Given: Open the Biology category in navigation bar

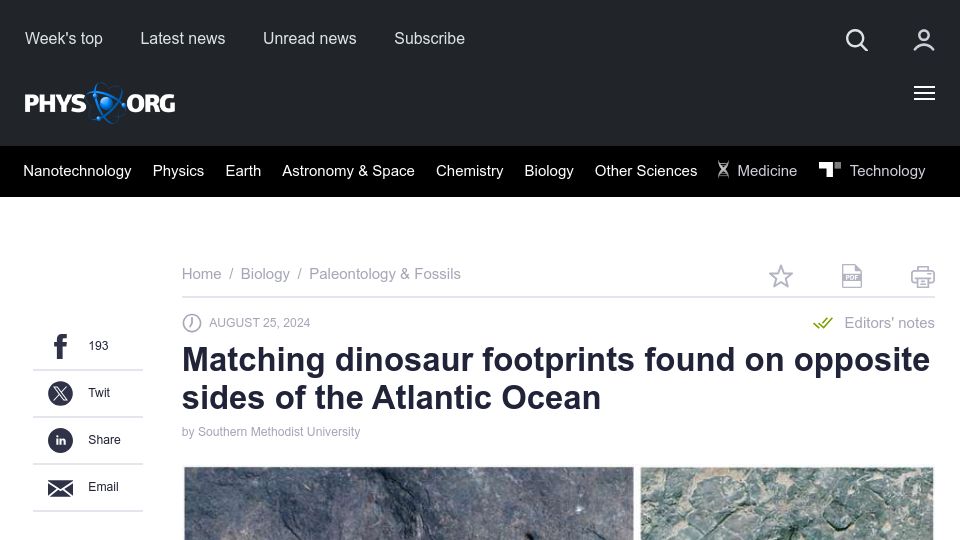Looking at the screenshot, I should (x=549, y=171).
